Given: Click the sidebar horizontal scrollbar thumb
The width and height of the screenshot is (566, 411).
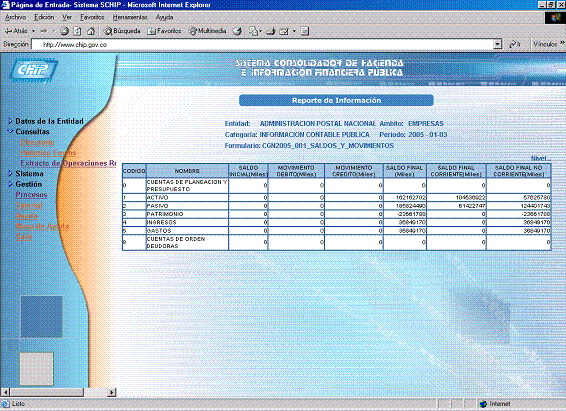Looking at the screenshot, I should point(47,392).
